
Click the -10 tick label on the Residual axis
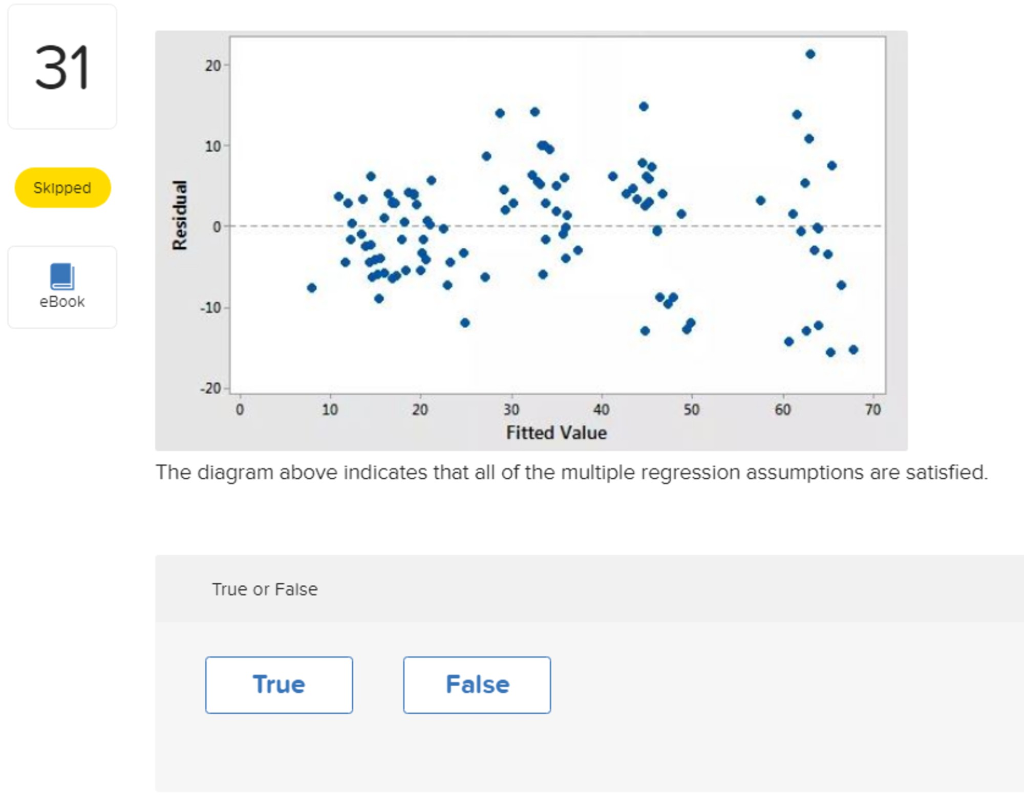click(x=210, y=308)
